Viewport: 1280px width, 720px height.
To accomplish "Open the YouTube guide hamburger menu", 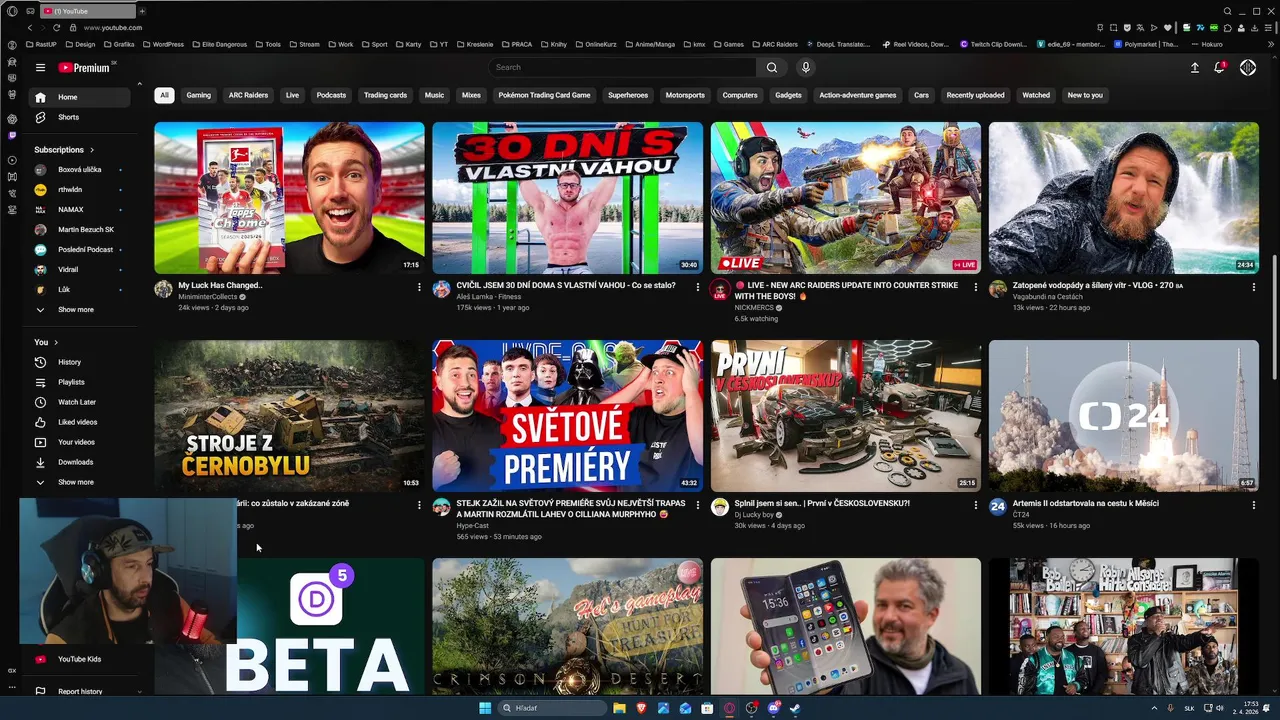I will [x=40, y=68].
